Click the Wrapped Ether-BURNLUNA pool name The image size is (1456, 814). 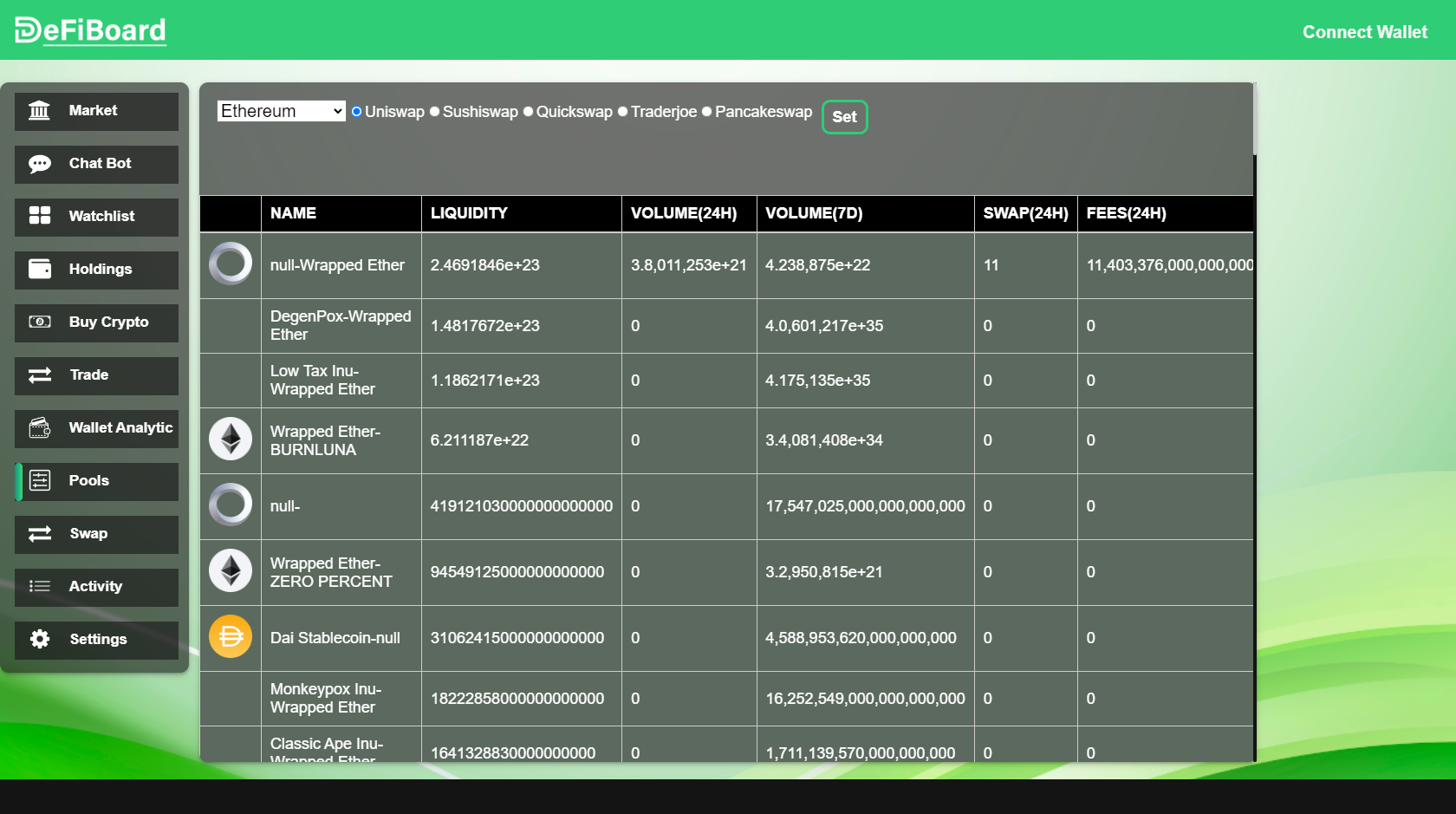pos(325,440)
